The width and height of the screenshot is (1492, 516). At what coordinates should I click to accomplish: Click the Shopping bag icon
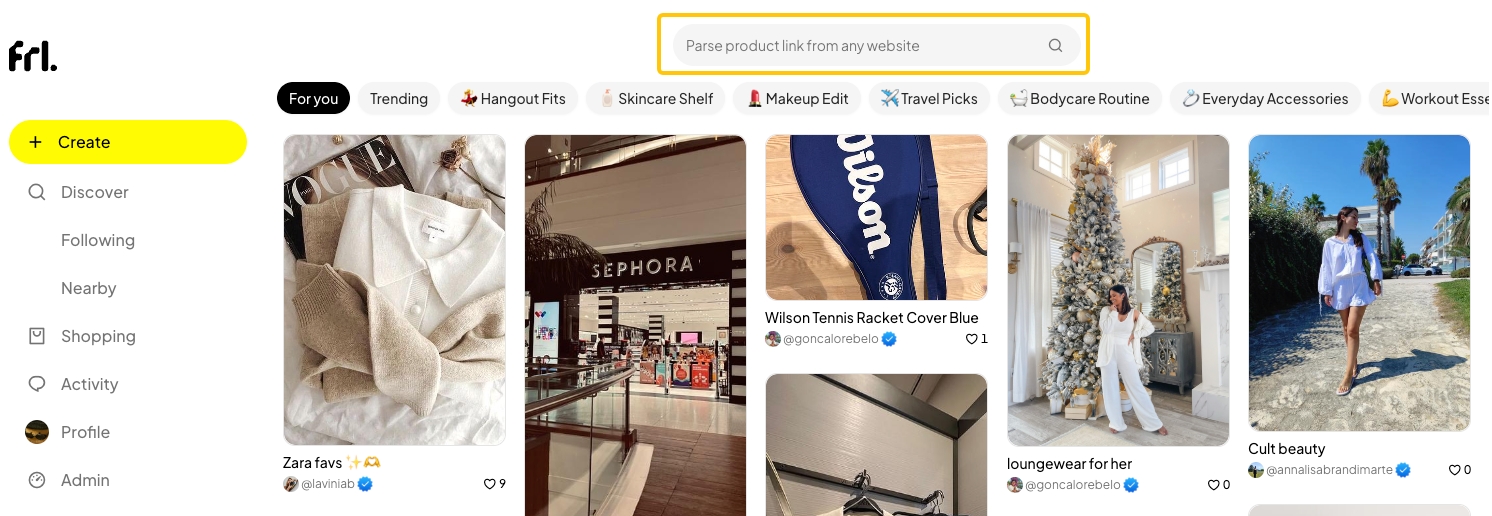click(x=37, y=336)
